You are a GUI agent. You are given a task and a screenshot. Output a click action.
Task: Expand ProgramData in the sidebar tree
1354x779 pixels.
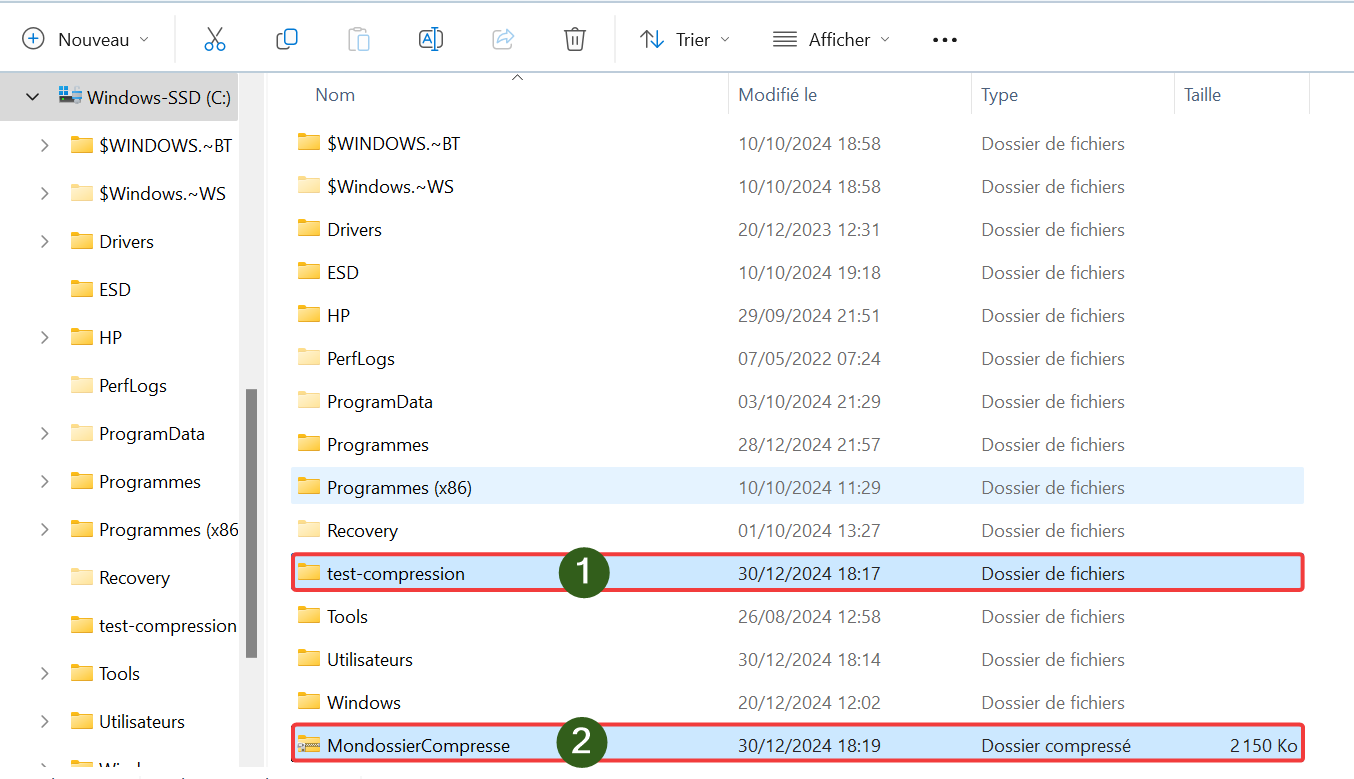[44, 433]
